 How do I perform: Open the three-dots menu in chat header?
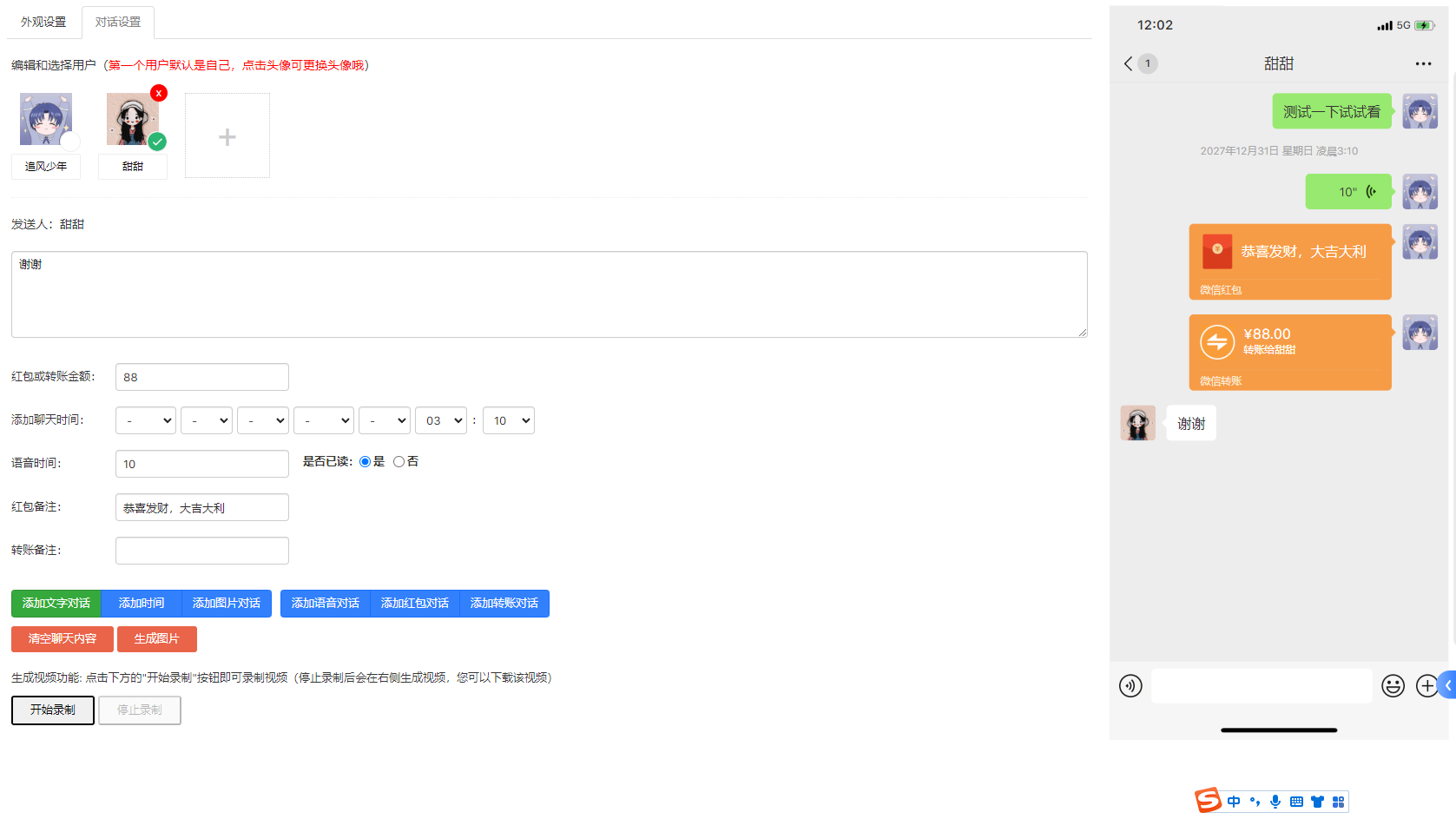(1423, 63)
